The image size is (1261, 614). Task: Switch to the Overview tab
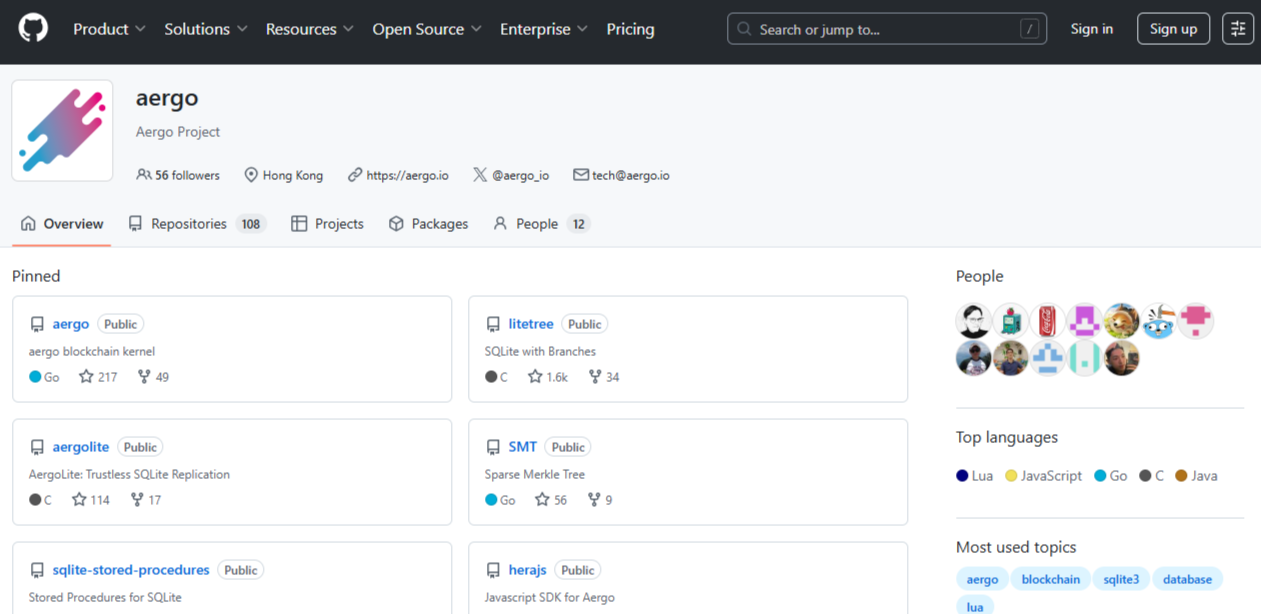tap(62, 224)
